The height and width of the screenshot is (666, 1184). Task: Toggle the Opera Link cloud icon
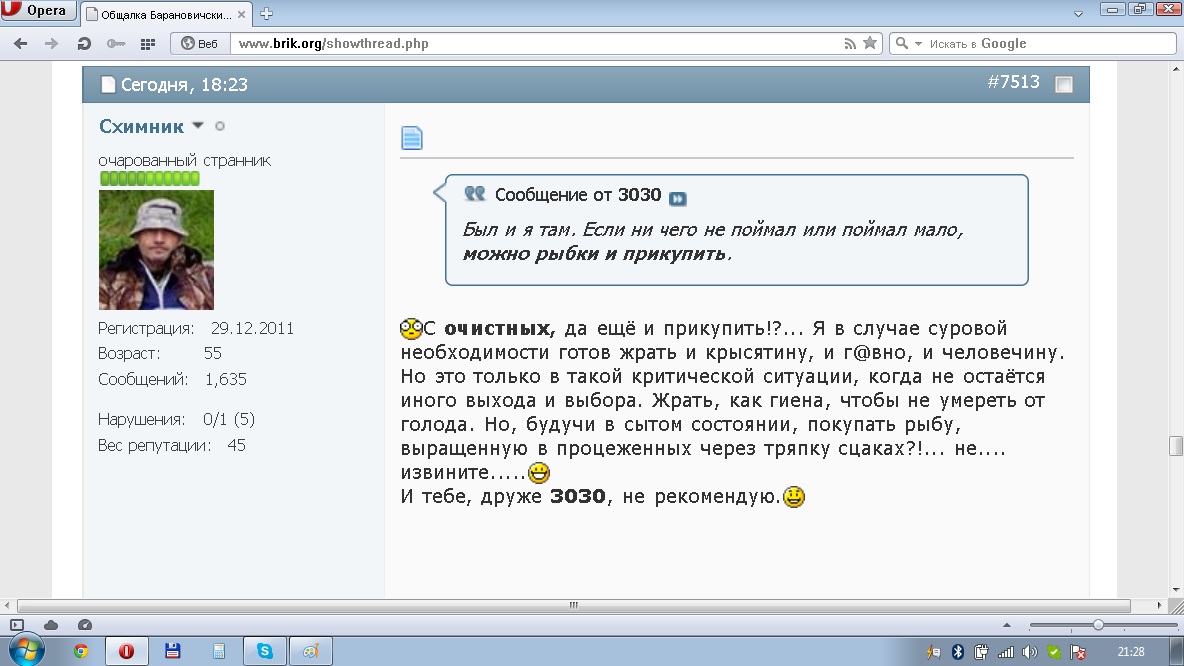[51, 625]
